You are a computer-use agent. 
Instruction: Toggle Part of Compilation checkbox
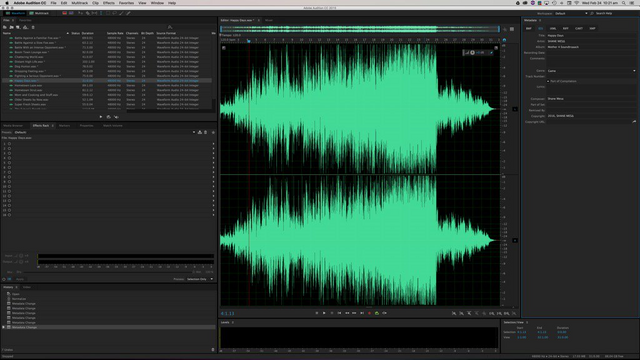pyautogui.click(x=548, y=81)
